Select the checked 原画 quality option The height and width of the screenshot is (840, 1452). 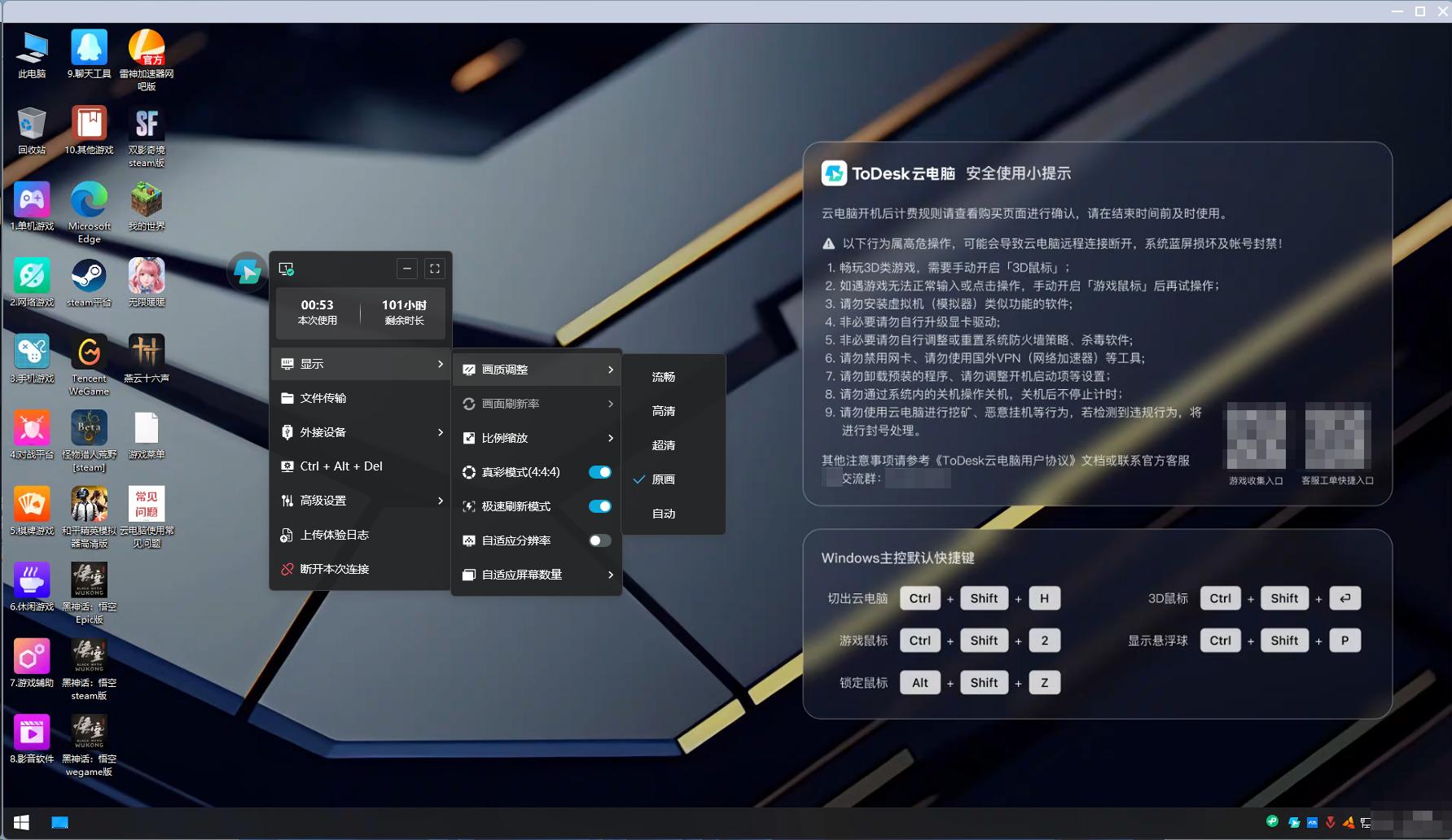(673, 479)
